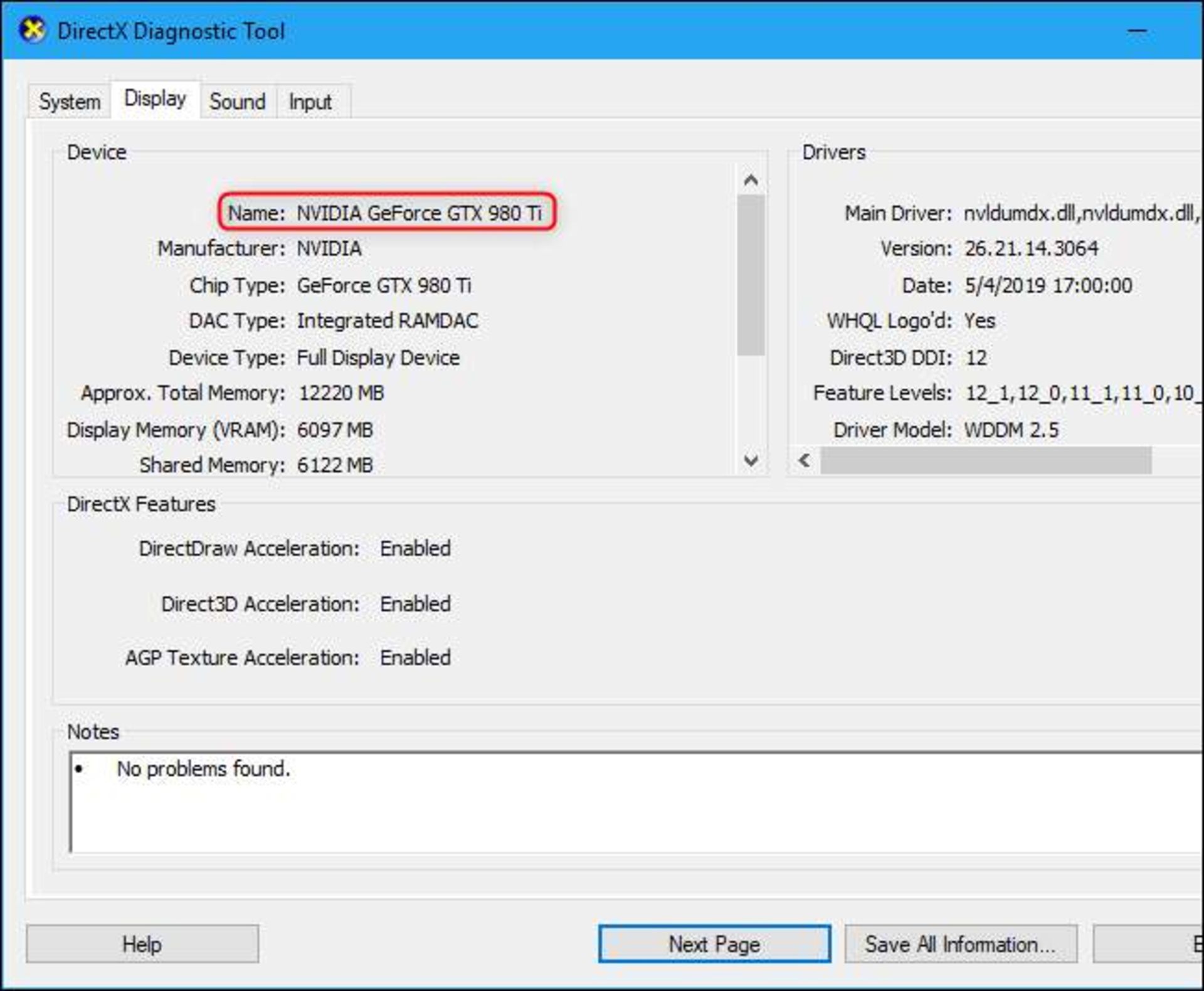Image resolution: width=1204 pixels, height=991 pixels.
Task: Open the Sound tab
Action: click(x=237, y=102)
